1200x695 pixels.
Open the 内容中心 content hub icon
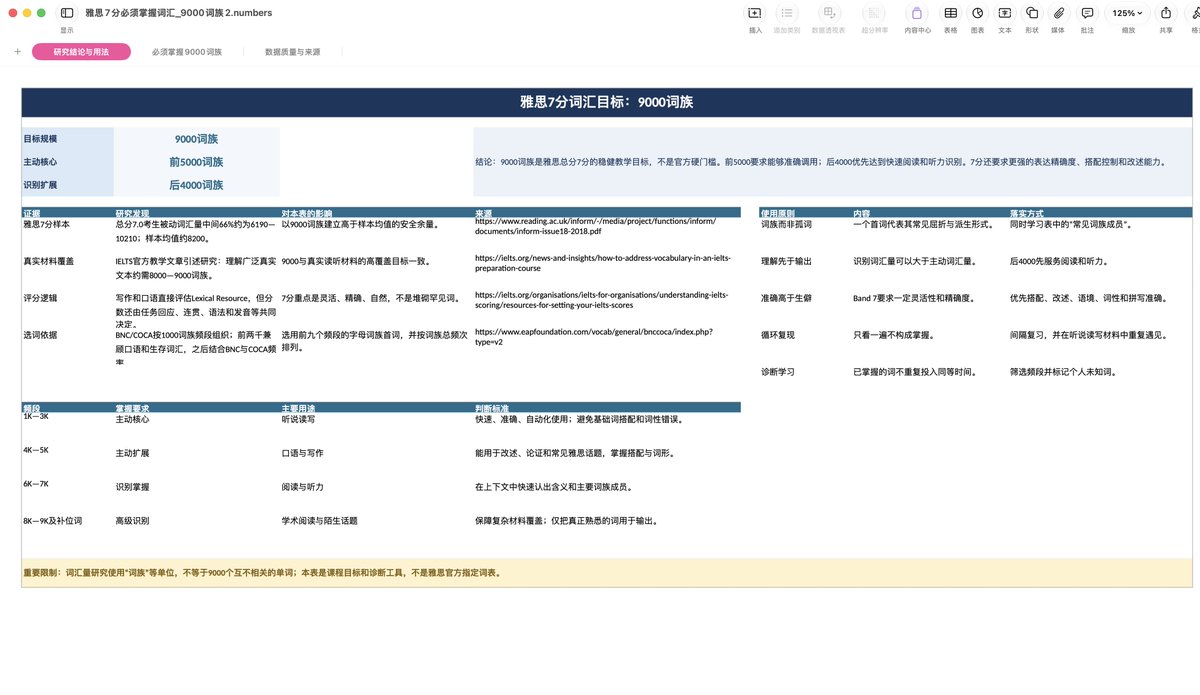[917, 13]
